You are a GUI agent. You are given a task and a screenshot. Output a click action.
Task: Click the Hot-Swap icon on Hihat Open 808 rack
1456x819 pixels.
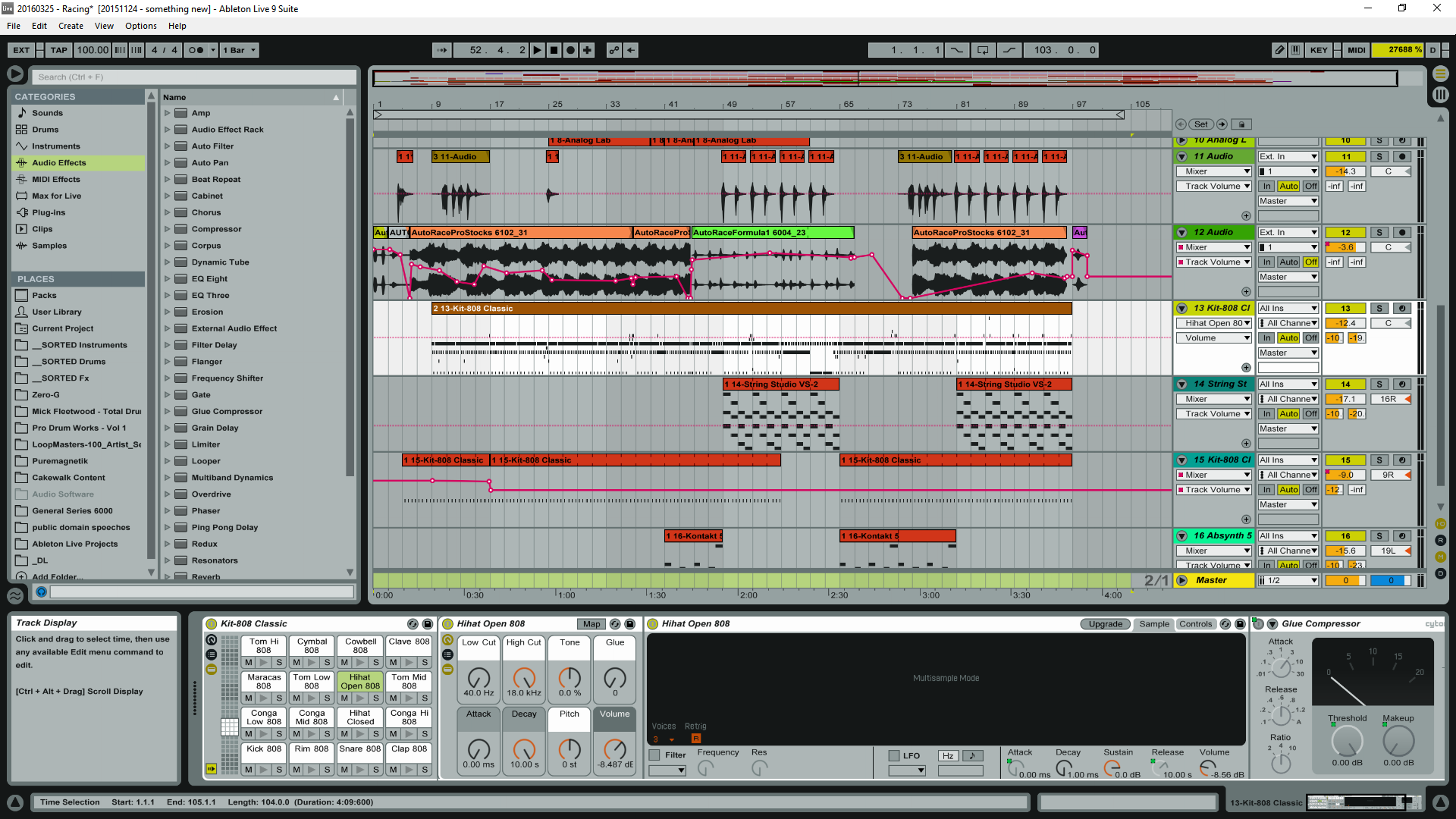tap(615, 624)
